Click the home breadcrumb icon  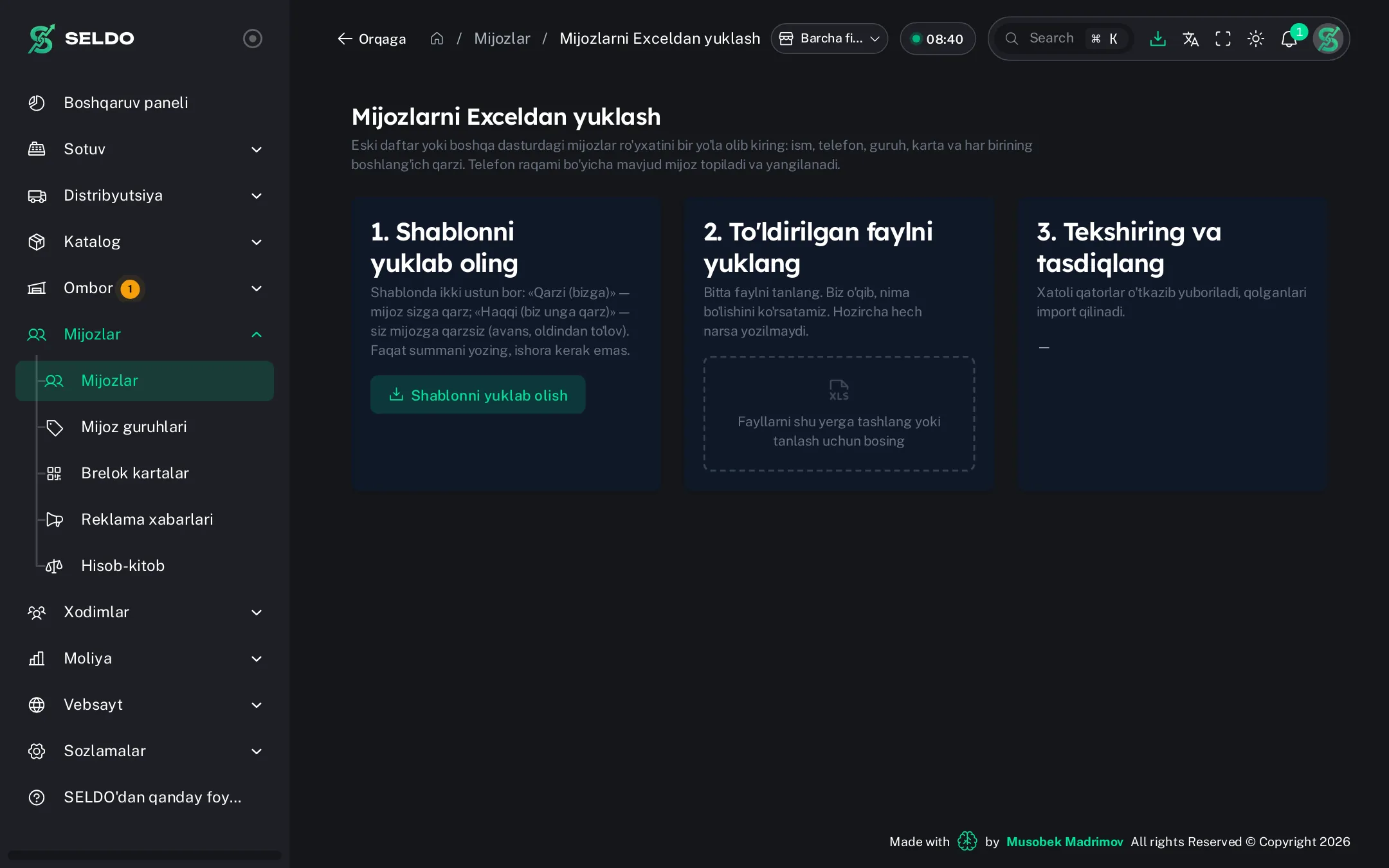437,39
